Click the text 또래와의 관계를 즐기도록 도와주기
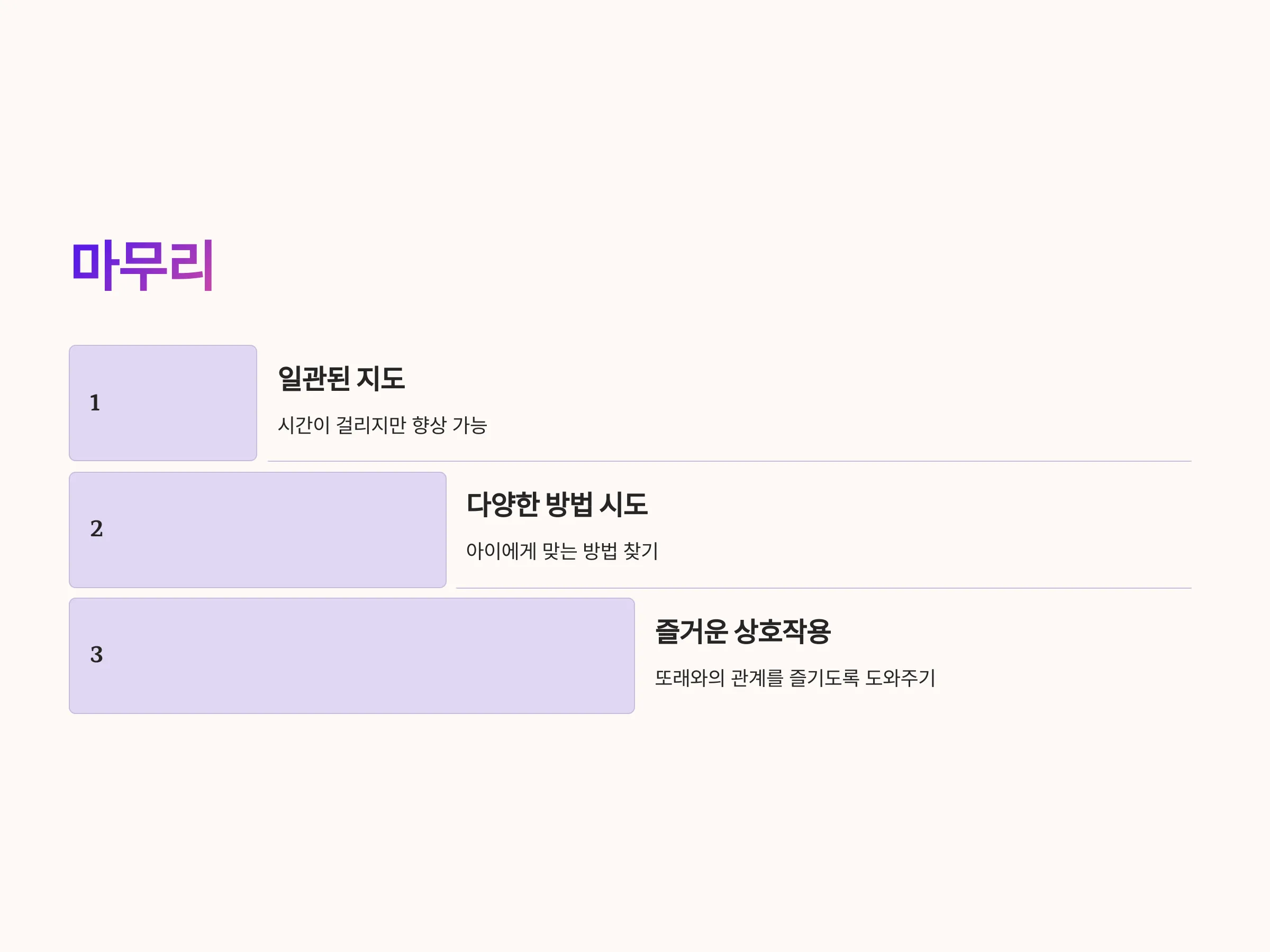1270x952 pixels. coord(795,678)
